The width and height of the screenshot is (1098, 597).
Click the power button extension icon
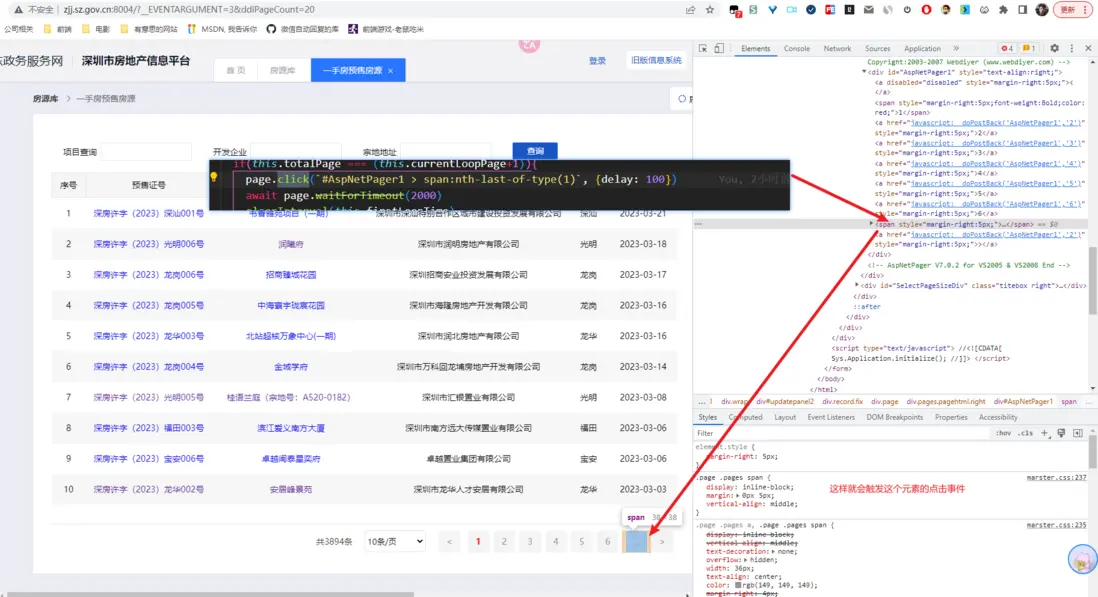click(x=907, y=10)
